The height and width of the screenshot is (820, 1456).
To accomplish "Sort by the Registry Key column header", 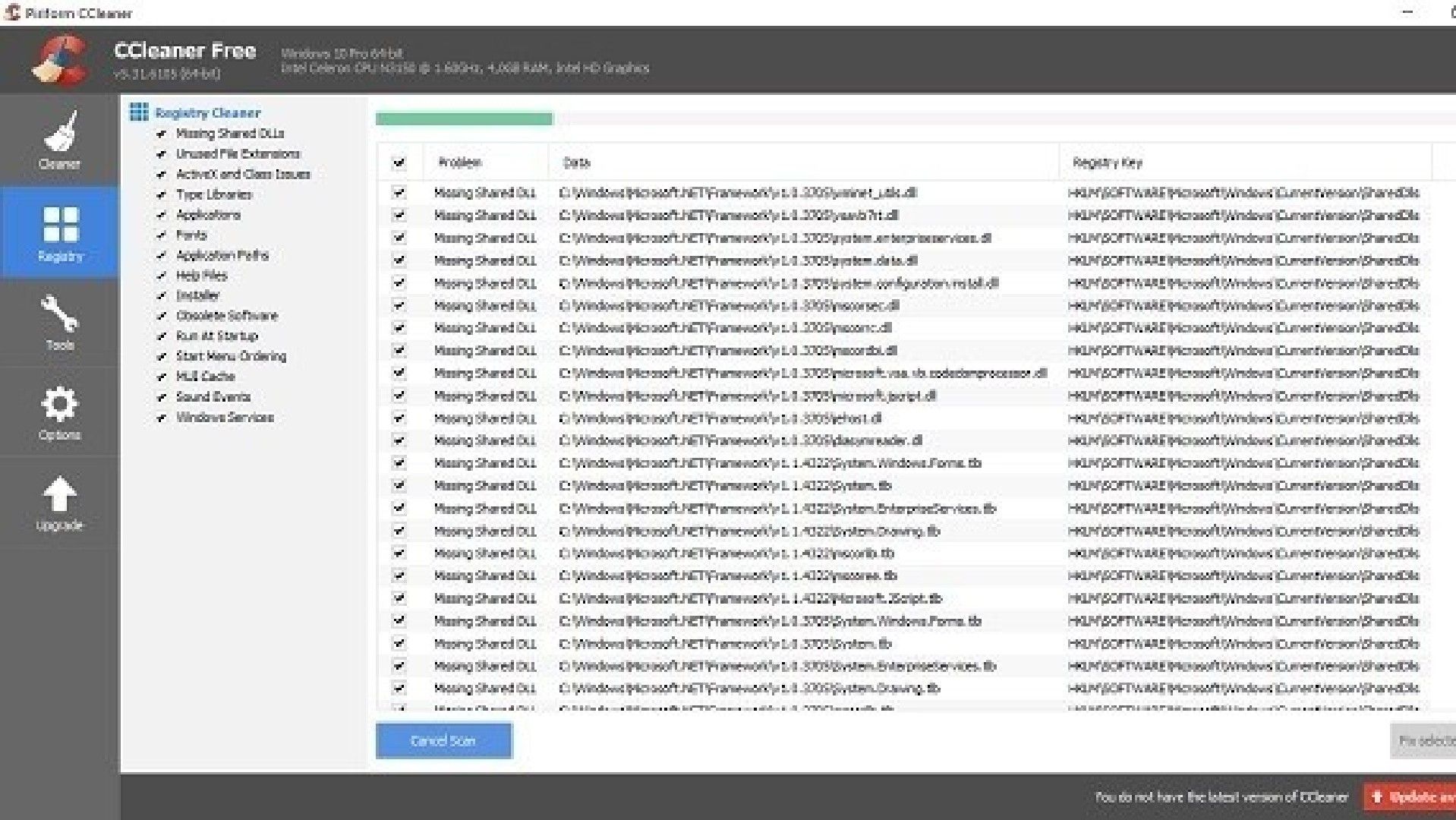I will pyautogui.click(x=1245, y=162).
